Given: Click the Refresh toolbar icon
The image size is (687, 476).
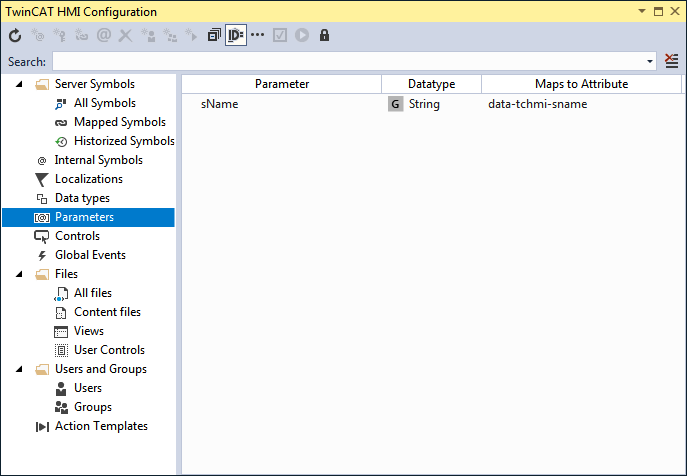Looking at the screenshot, I should pyautogui.click(x=15, y=36).
